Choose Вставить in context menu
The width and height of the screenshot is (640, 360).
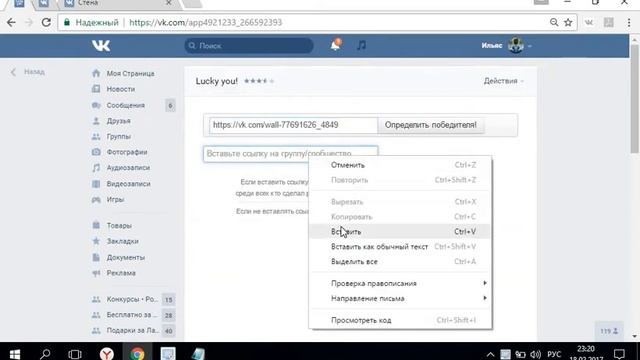coord(400,231)
